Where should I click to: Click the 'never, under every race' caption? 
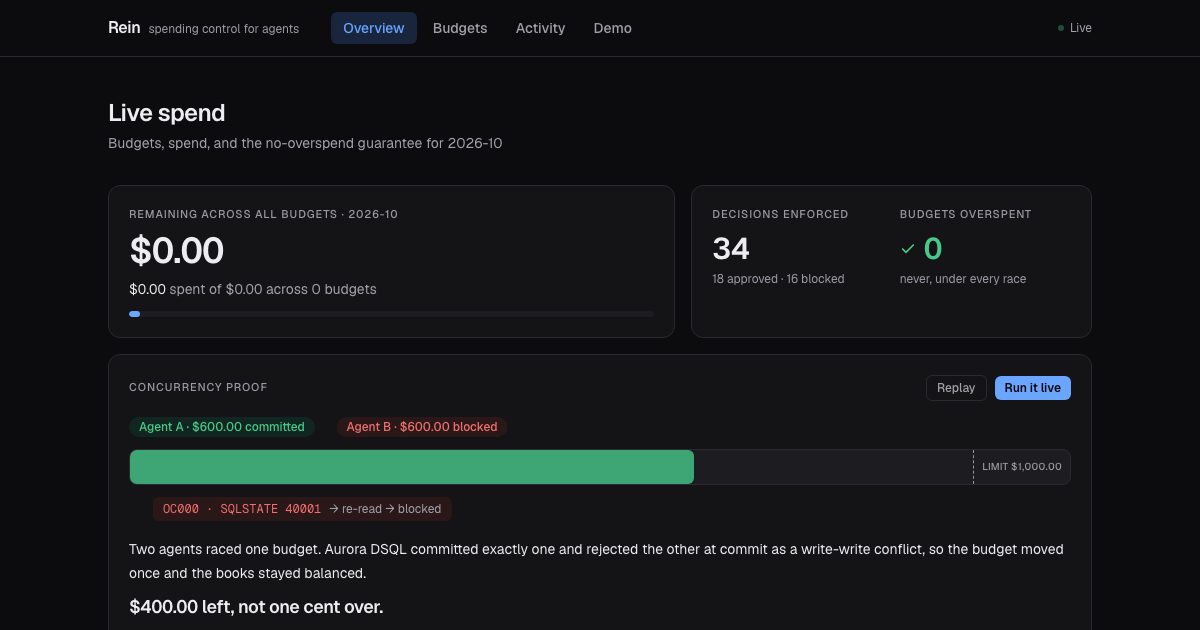click(963, 279)
